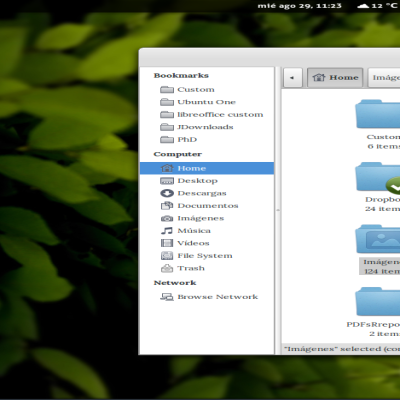
Task: Click the "6 items" caption under Custom
Action: tap(384, 146)
